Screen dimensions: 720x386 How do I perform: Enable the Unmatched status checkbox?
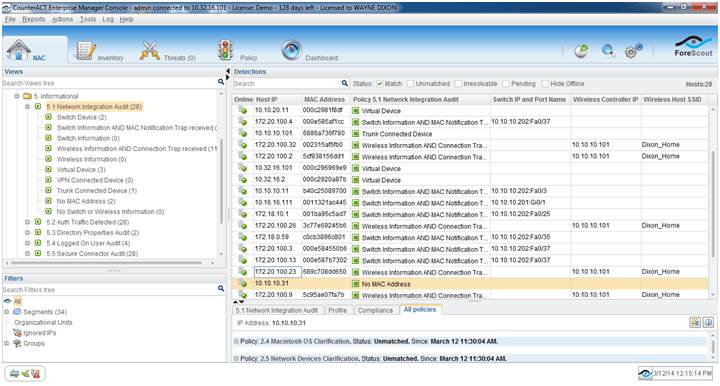pyautogui.click(x=411, y=84)
